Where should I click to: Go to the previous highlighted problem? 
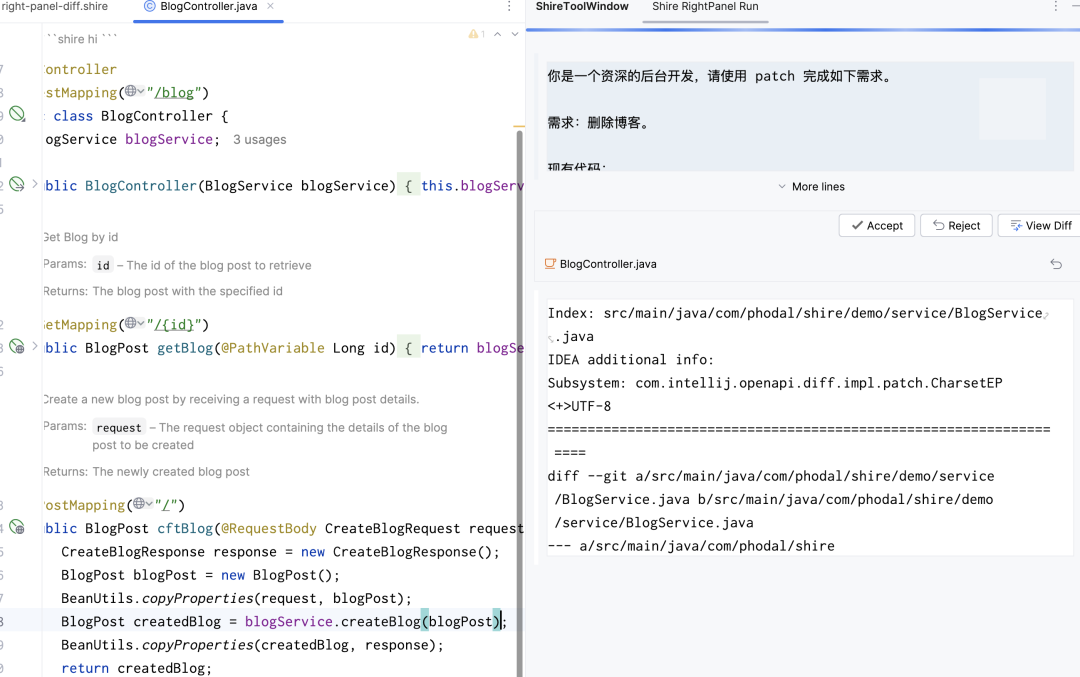497,34
